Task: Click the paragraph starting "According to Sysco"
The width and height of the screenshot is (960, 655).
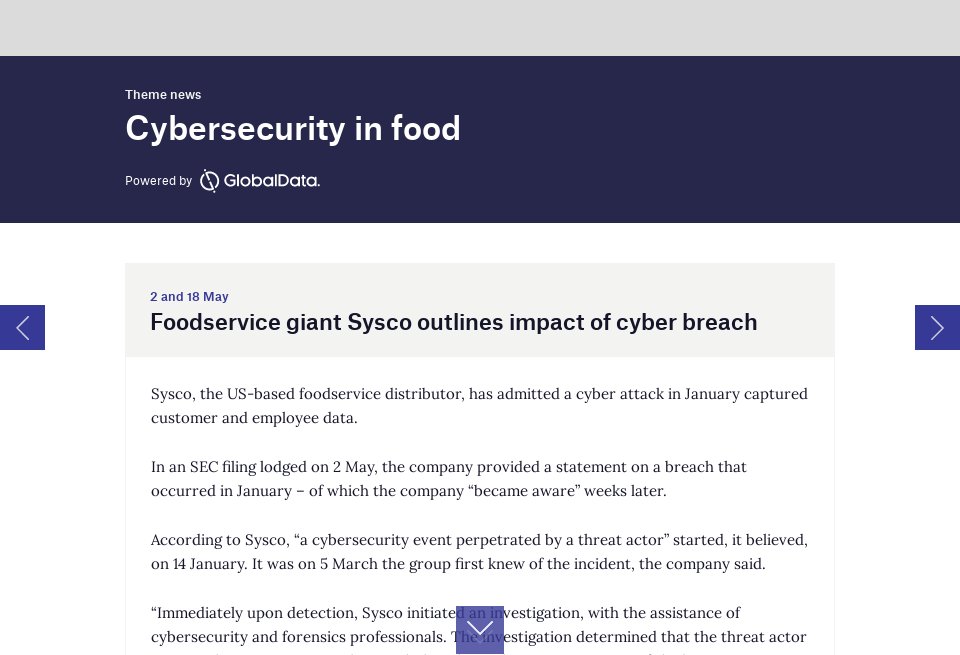Action: 479,552
